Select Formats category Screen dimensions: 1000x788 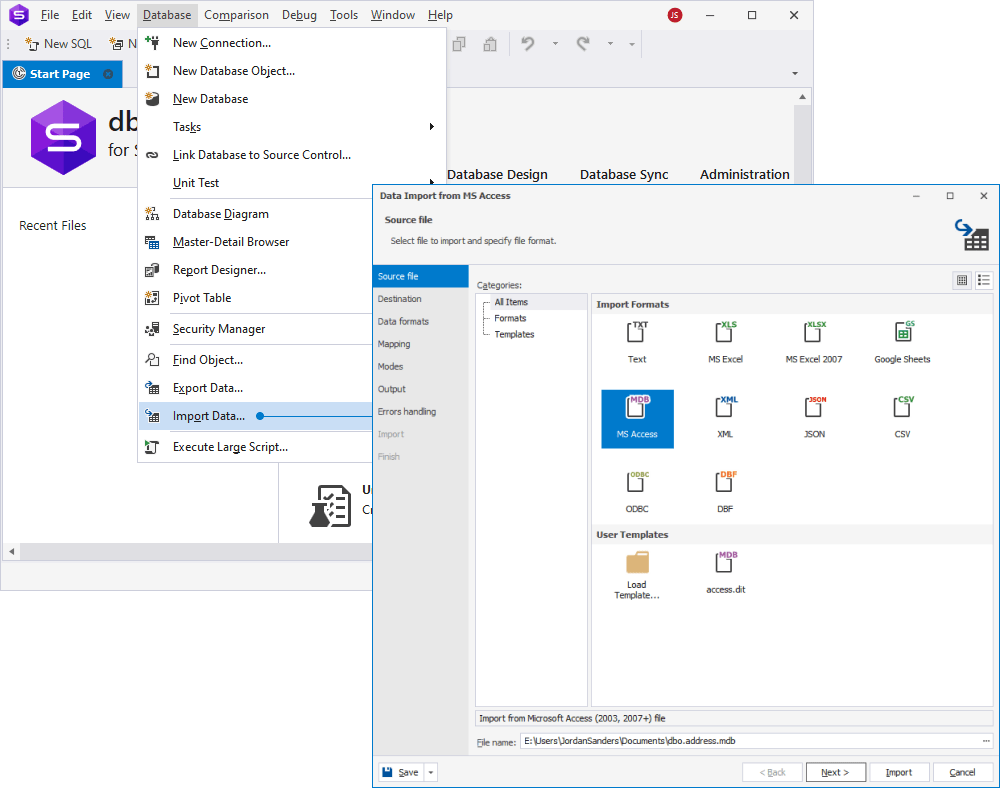point(510,318)
